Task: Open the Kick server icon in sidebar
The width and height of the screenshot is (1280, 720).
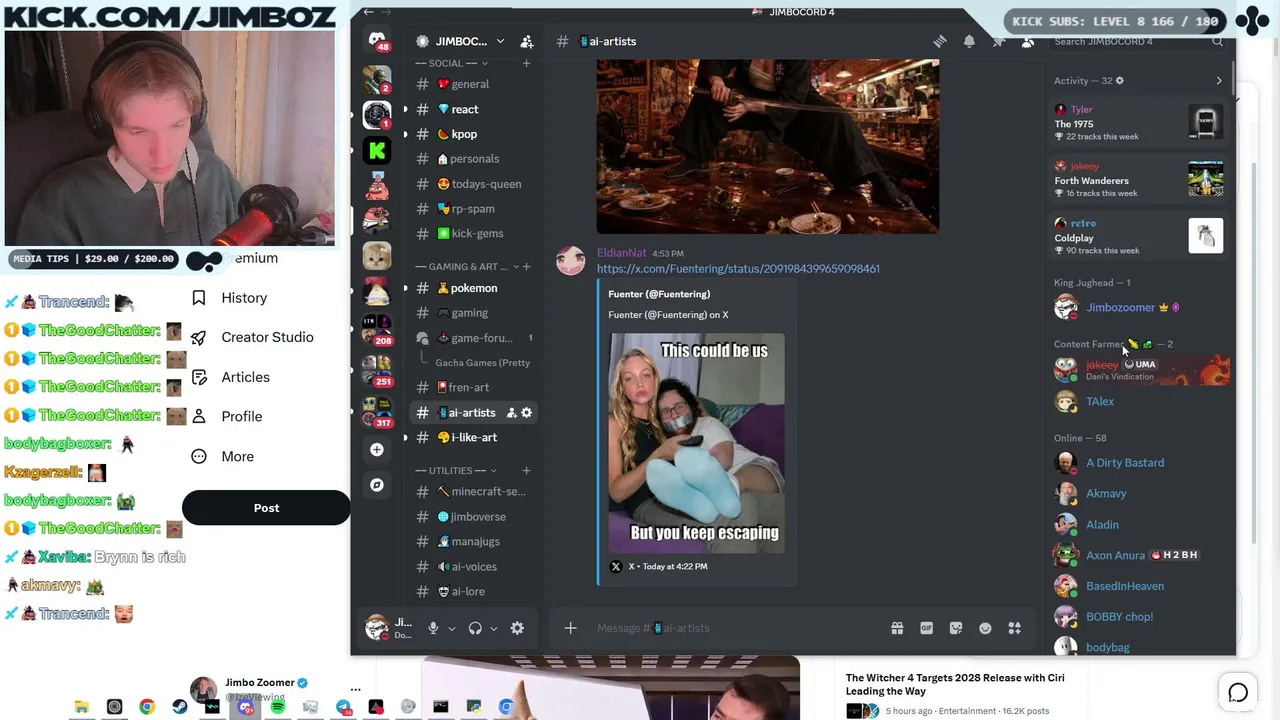Action: click(x=377, y=151)
